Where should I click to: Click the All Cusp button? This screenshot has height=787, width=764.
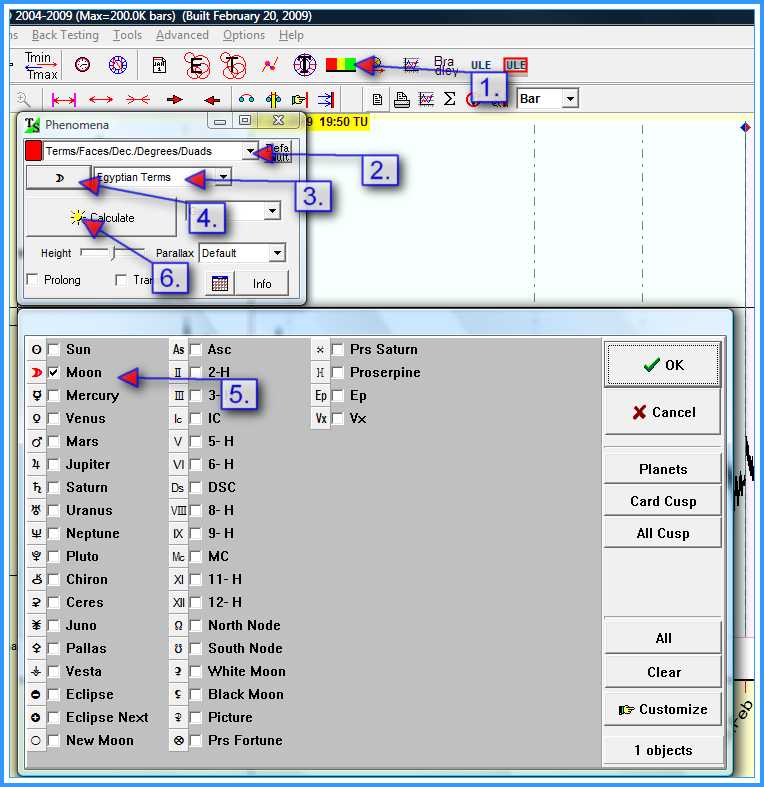pyautogui.click(x=662, y=533)
